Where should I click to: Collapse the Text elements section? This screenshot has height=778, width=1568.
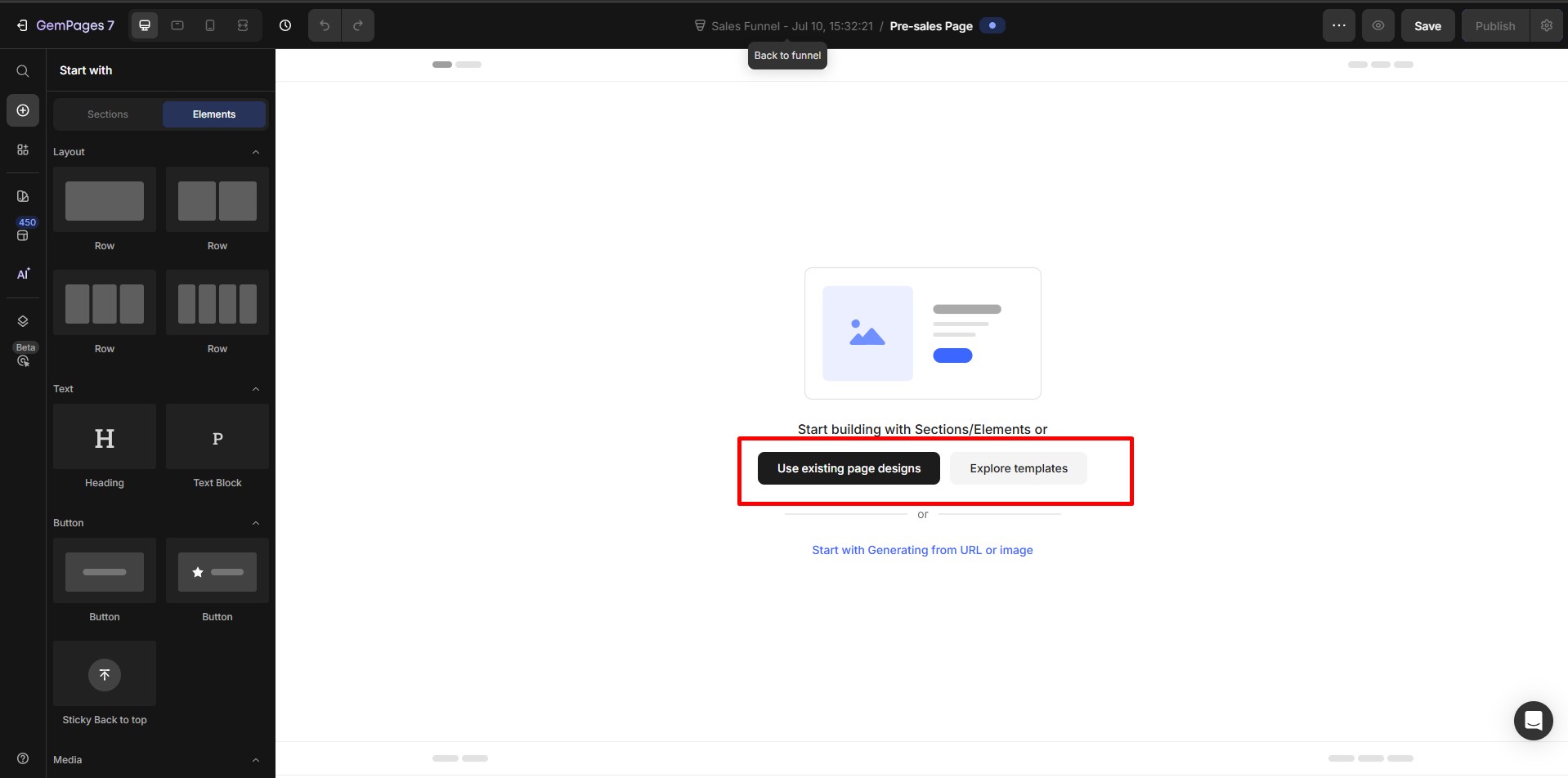point(255,389)
